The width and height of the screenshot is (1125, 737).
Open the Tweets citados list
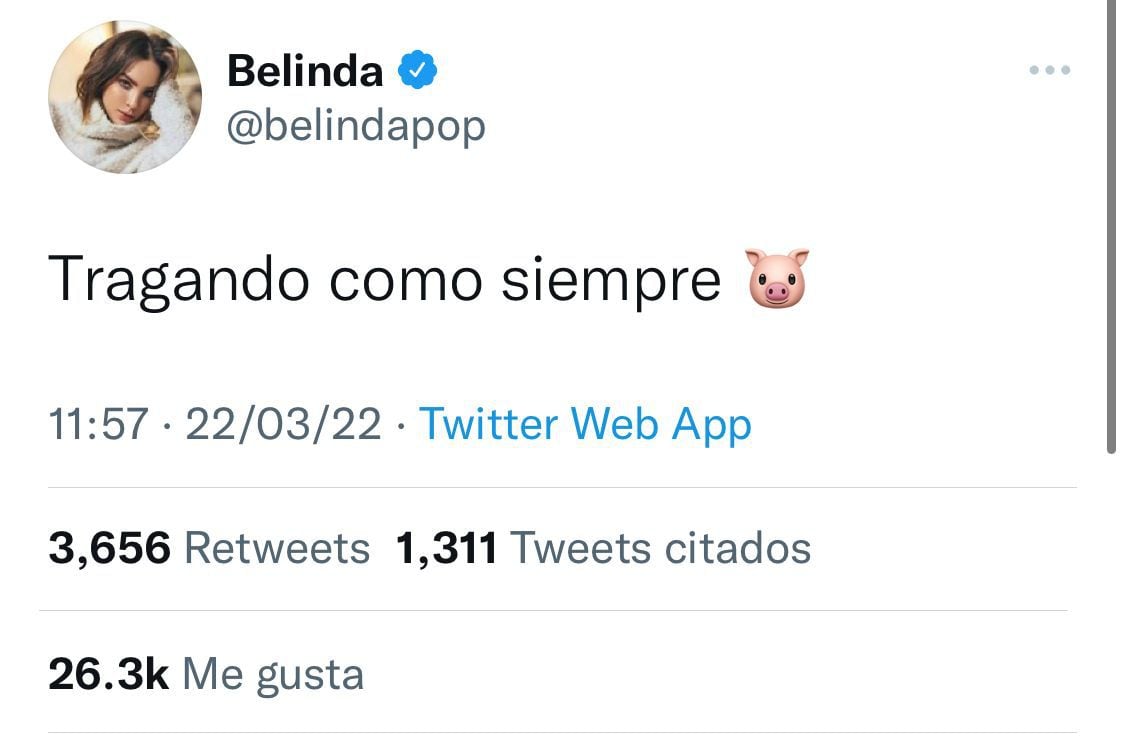(x=660, y=548)
